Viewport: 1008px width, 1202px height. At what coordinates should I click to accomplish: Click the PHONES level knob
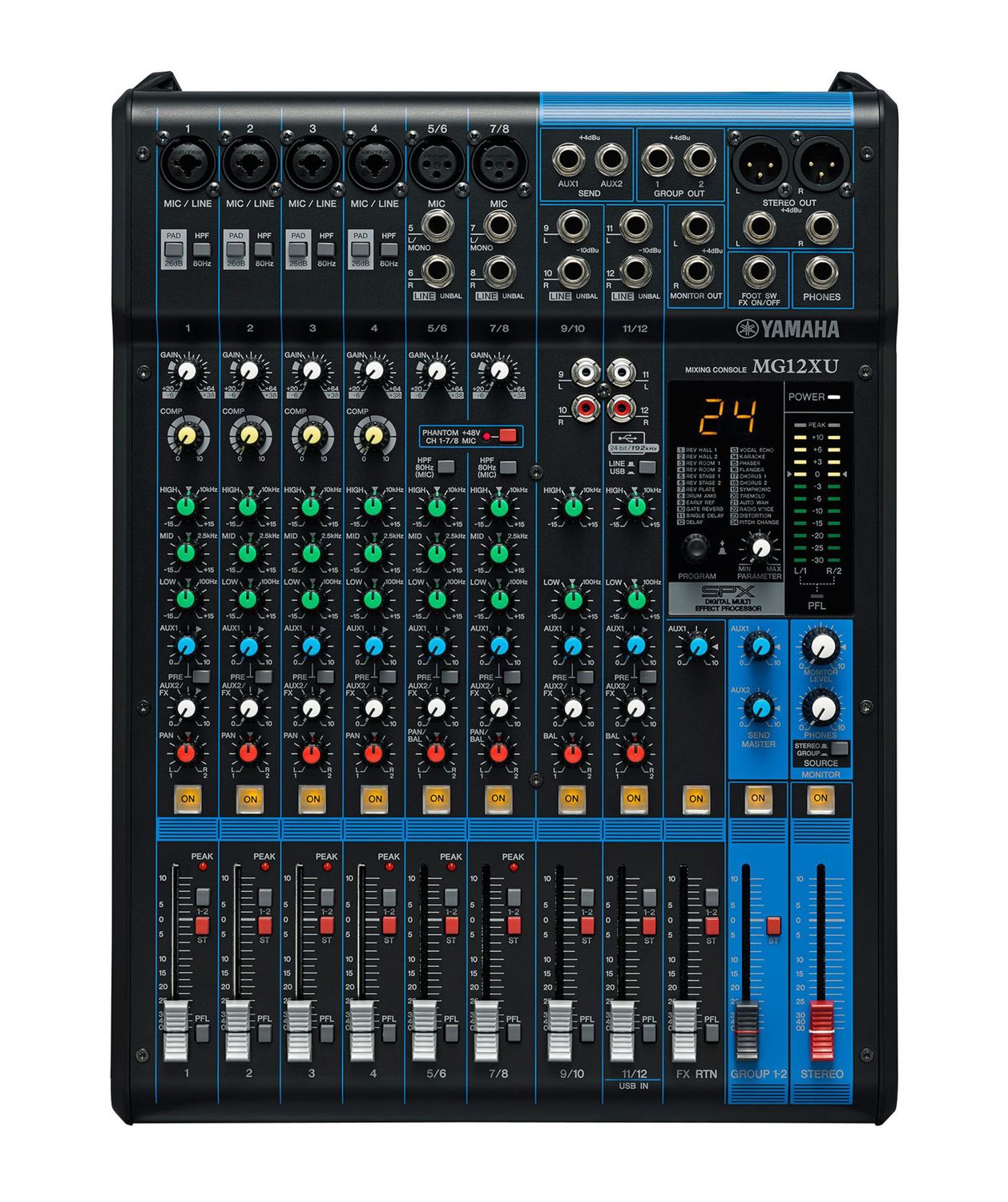pos(821,708)
